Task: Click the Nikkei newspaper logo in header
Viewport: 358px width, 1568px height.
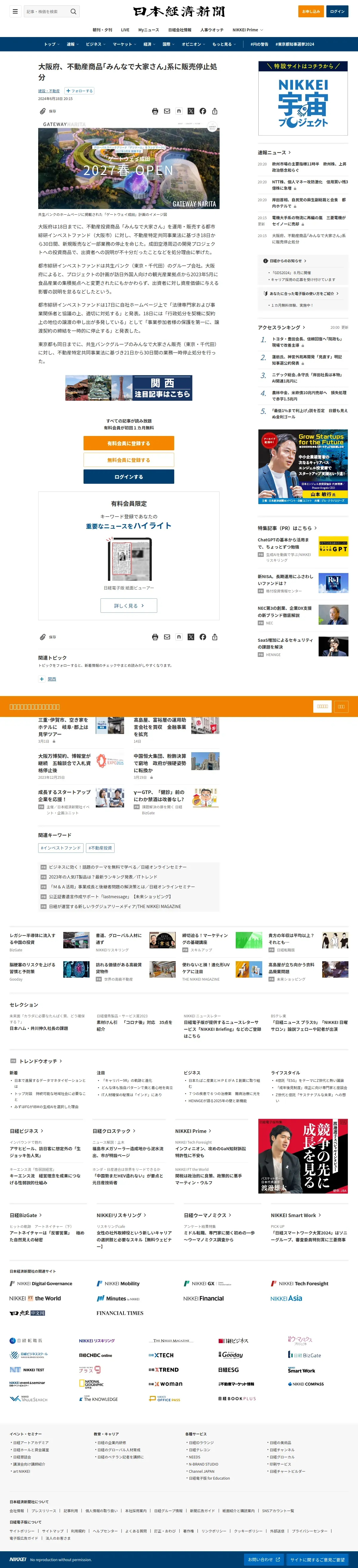Action: point(179,11)
